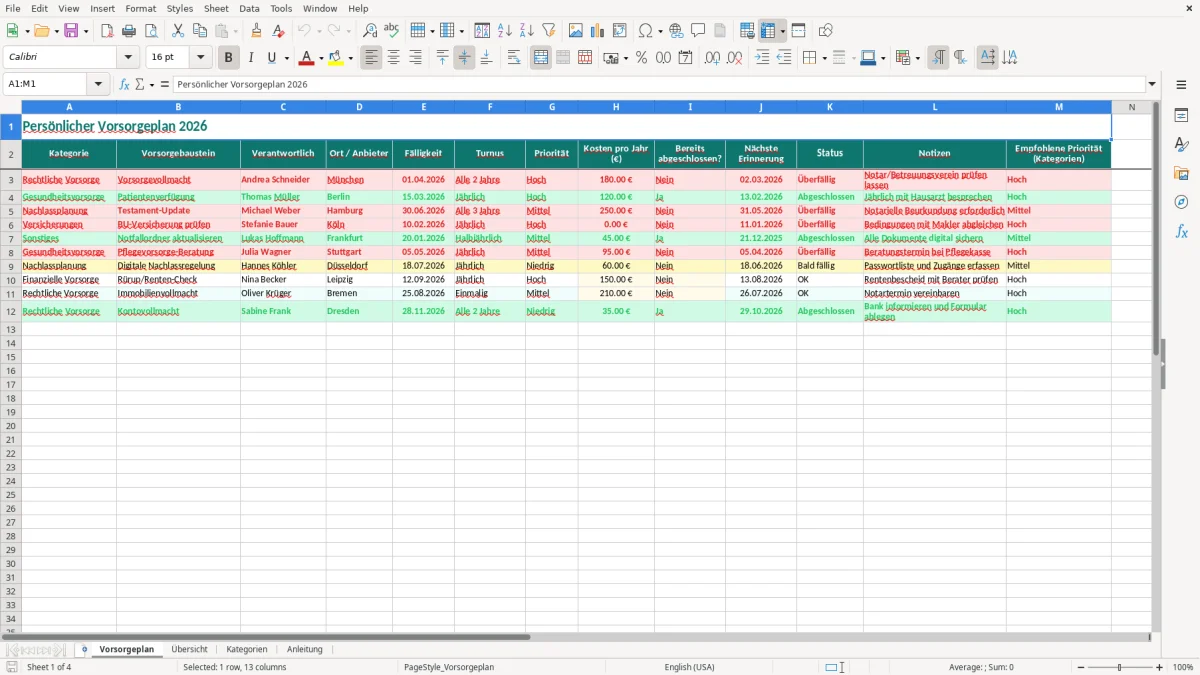Open the Font Name dropdown arrow

click(x=129, y=58)
